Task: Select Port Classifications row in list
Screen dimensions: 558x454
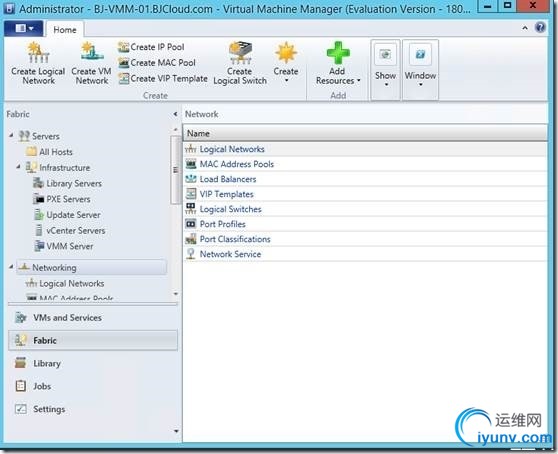Action: [365, 239]
